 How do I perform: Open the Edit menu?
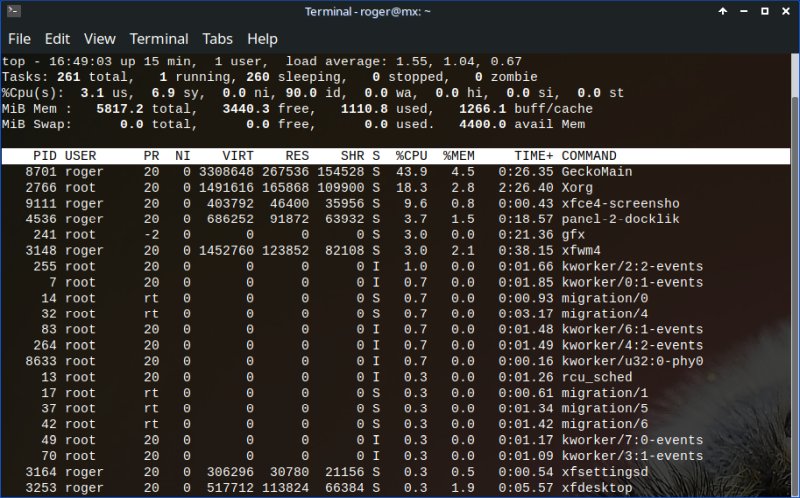(57, 39)
